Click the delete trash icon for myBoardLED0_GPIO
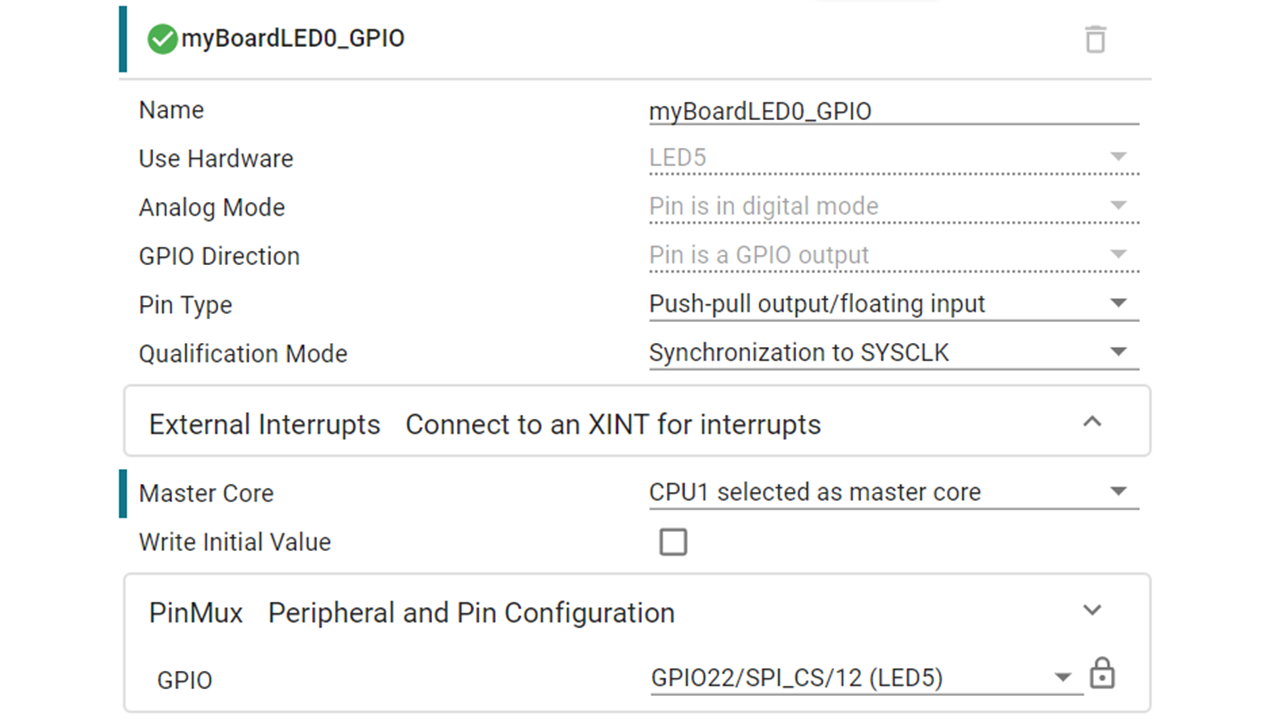Screen dimensions: 1280x720 (1095, 38)
